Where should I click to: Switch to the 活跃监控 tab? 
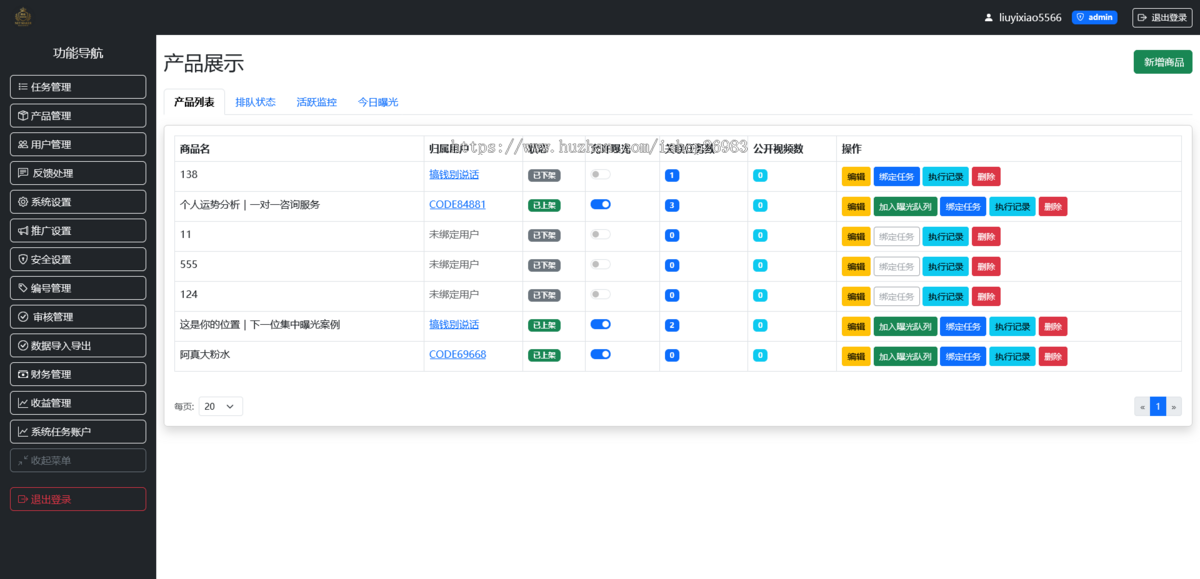tap(316, 102)
